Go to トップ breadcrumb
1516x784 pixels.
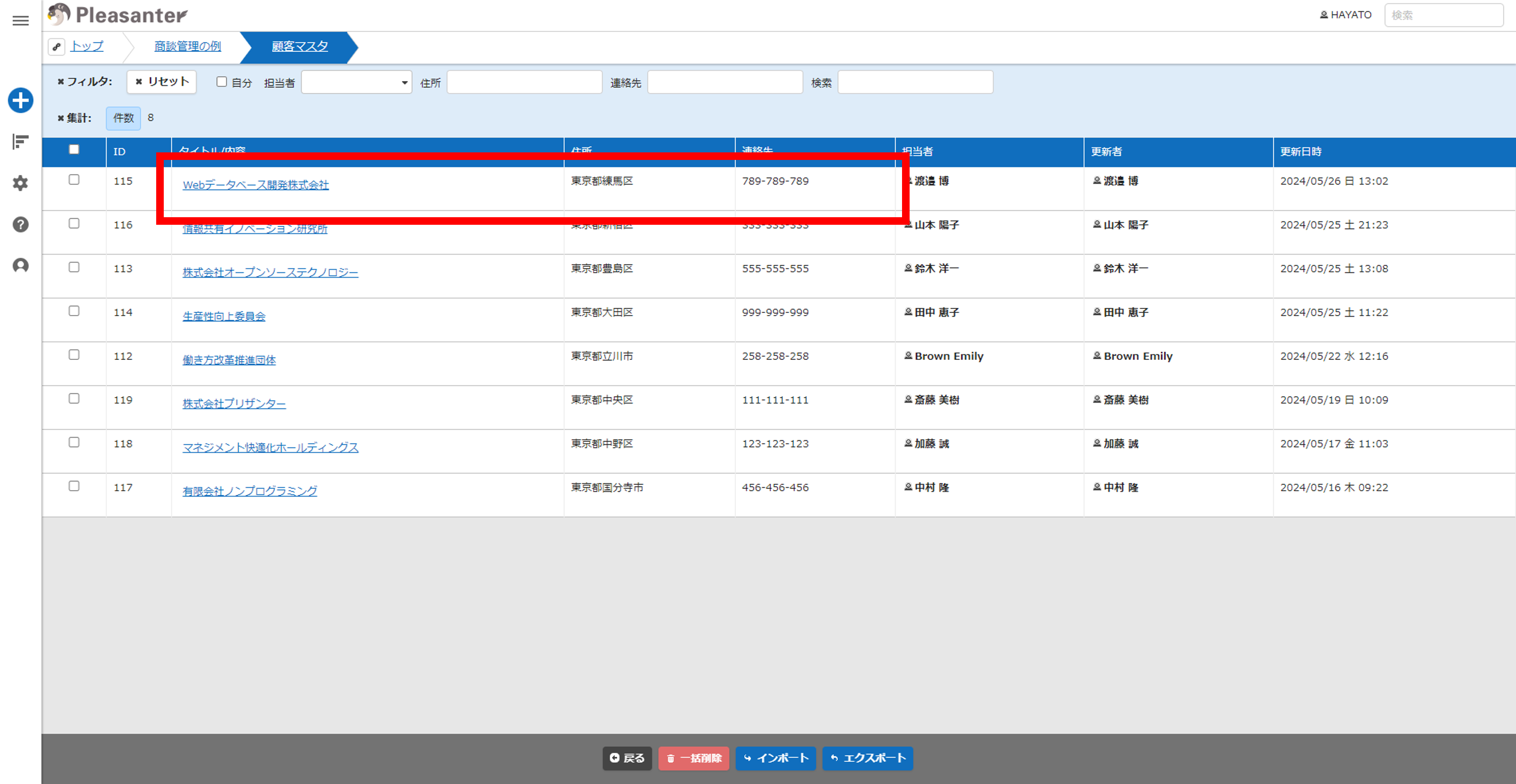click(x=86, y=46)
